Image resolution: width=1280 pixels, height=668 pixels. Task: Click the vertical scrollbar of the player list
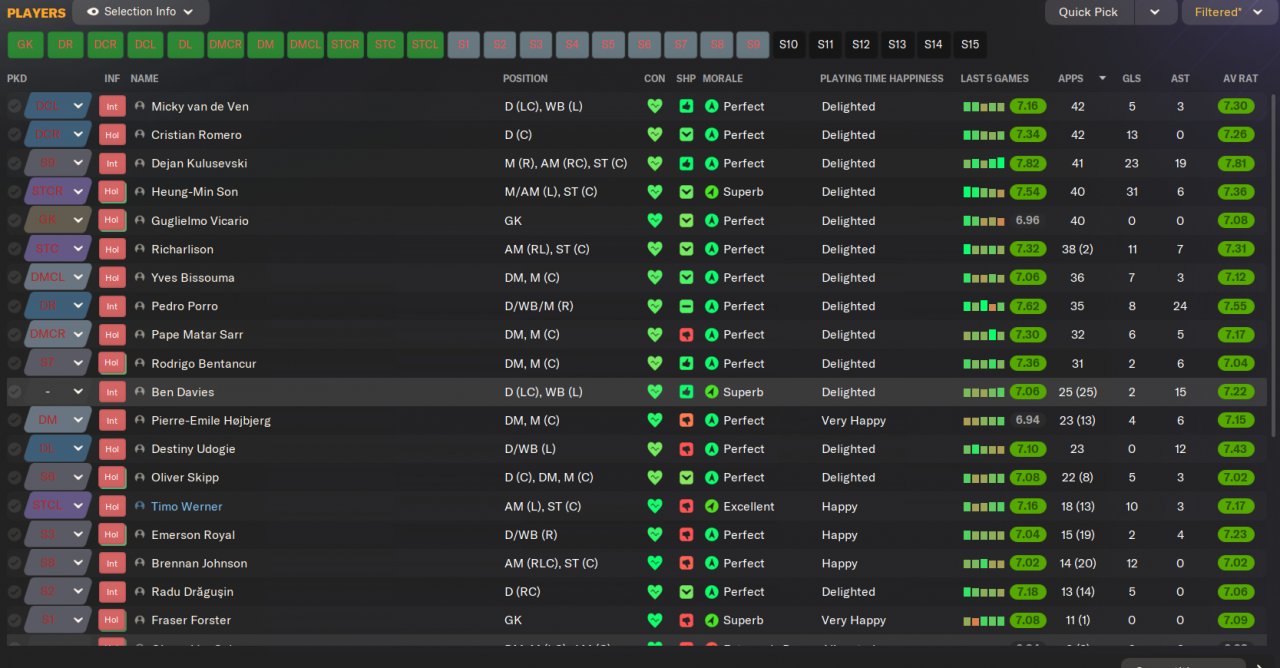pos(1273,265)
